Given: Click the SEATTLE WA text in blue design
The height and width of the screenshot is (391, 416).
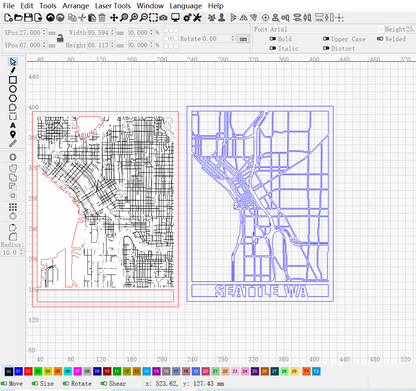Looking at the screenshot, I should (261, 291).
